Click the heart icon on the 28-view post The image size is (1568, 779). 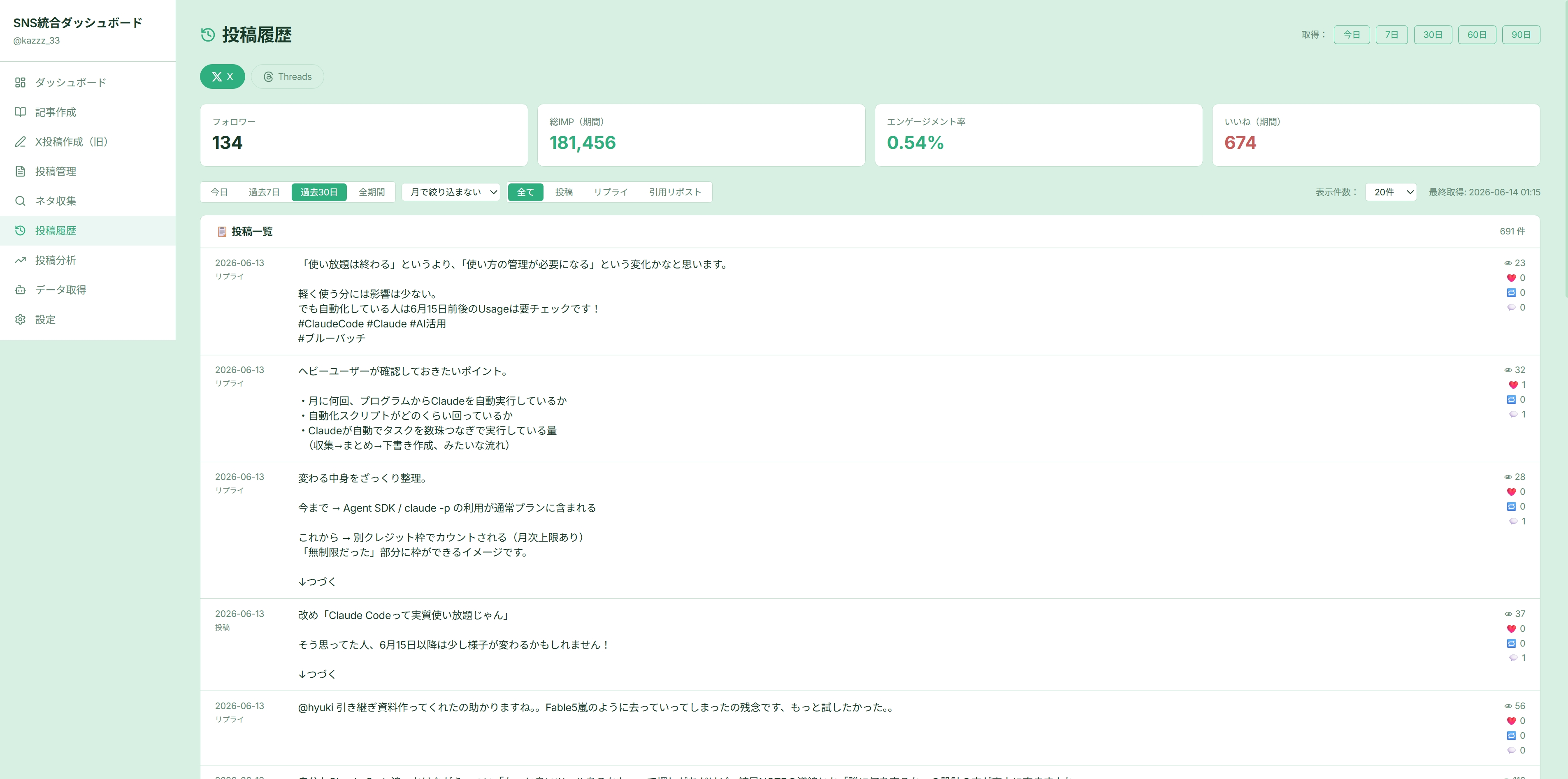pyautogui.click(x=1511, y=492)
